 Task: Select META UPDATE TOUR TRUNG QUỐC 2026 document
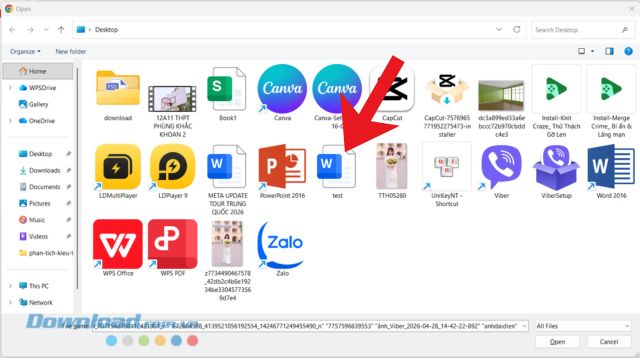(227, 166)
